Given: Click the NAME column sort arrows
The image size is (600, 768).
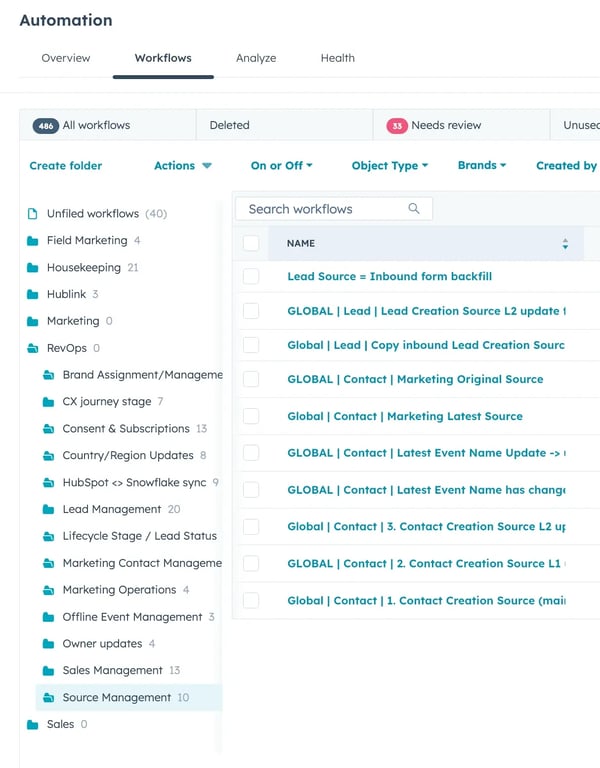Looking at the screenshot, I should pyautogui.click(x=565, y=244).
